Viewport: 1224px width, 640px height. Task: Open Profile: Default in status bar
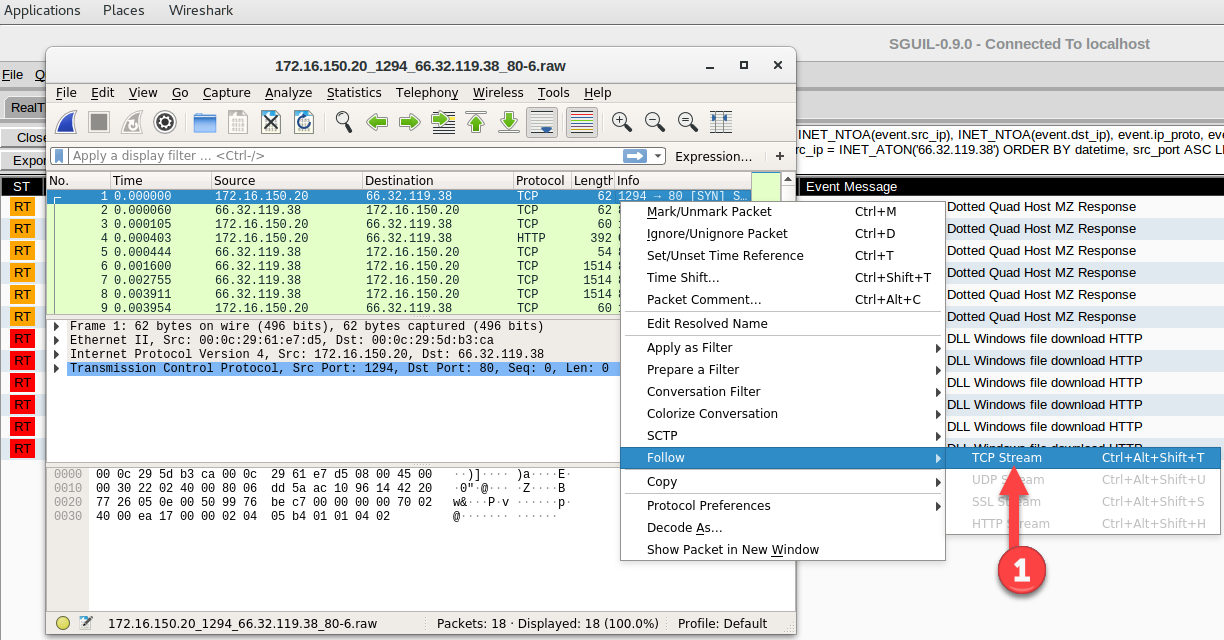point(722,623)
